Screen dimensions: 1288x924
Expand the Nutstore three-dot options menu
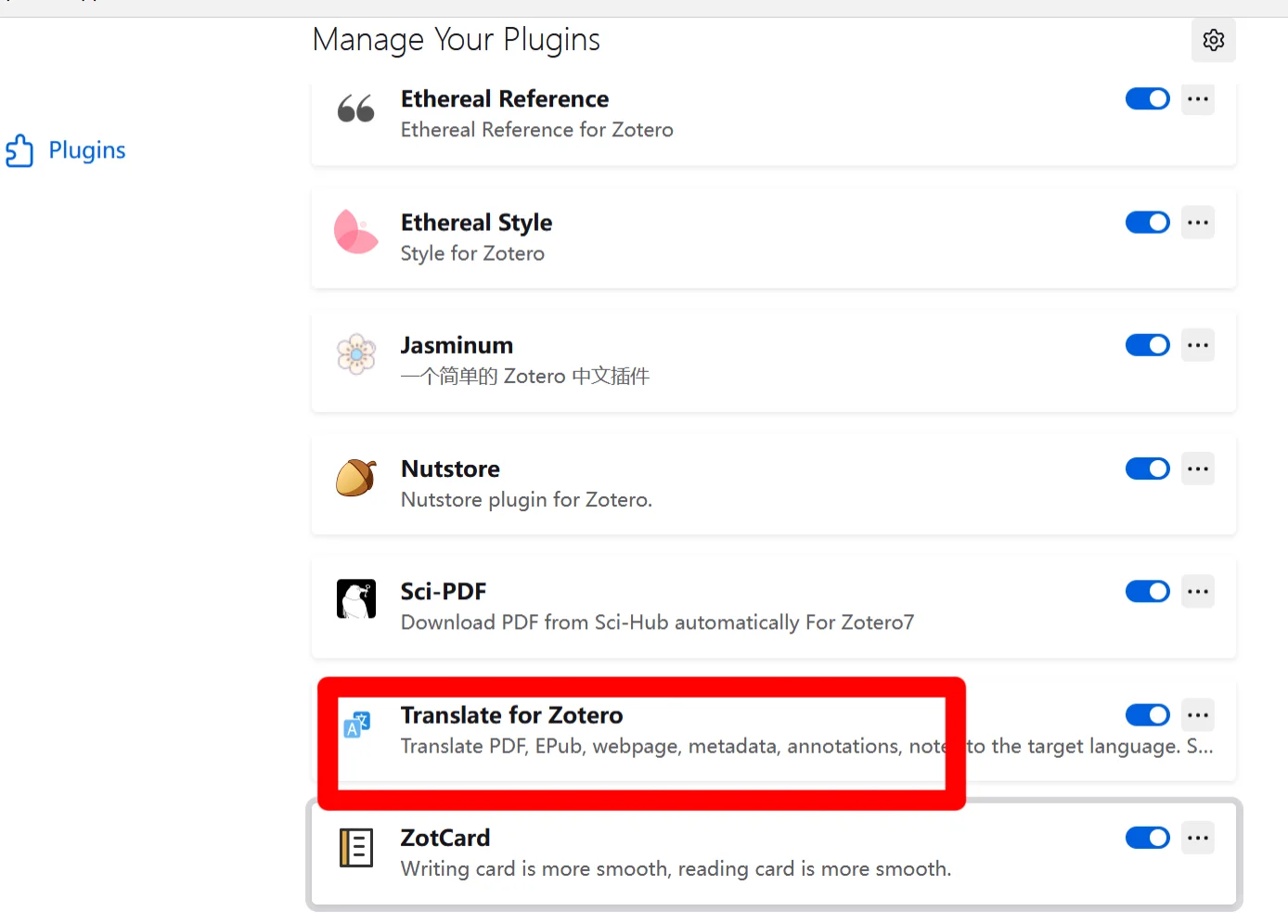click(x=1198, y=468)
